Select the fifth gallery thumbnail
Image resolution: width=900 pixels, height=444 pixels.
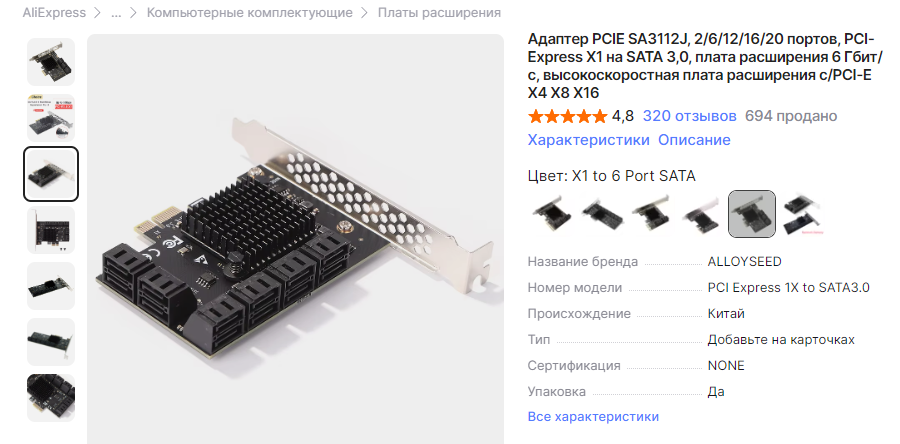51,286
